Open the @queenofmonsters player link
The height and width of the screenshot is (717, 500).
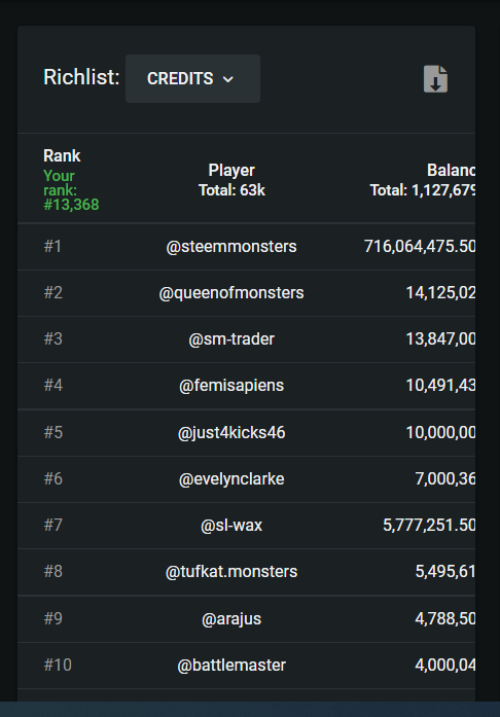[231, 293]
